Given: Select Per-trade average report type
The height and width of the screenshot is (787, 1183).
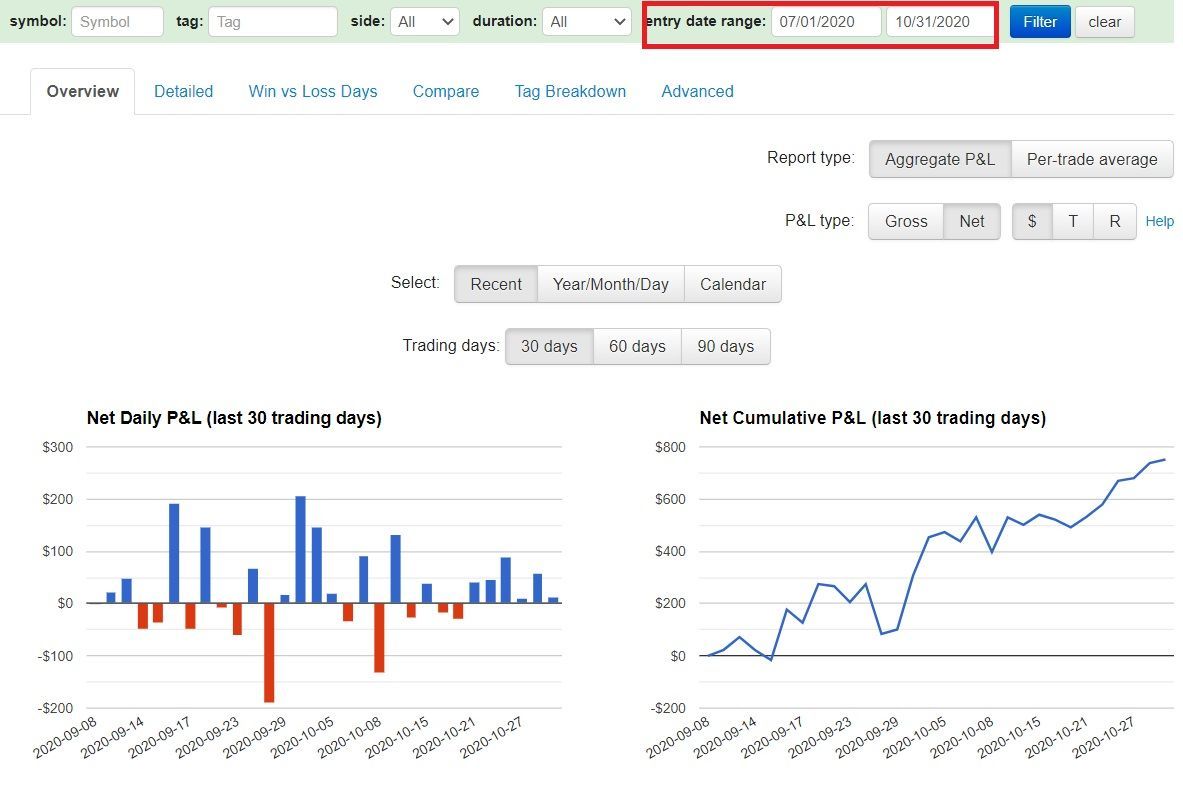Looking at the screenshot, I should tap(1092, 159).
